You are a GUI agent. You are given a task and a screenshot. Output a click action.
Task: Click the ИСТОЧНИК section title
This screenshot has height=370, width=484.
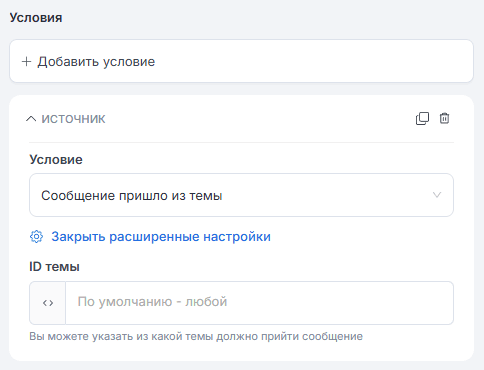pyautogui.click(x=73, y=119)
